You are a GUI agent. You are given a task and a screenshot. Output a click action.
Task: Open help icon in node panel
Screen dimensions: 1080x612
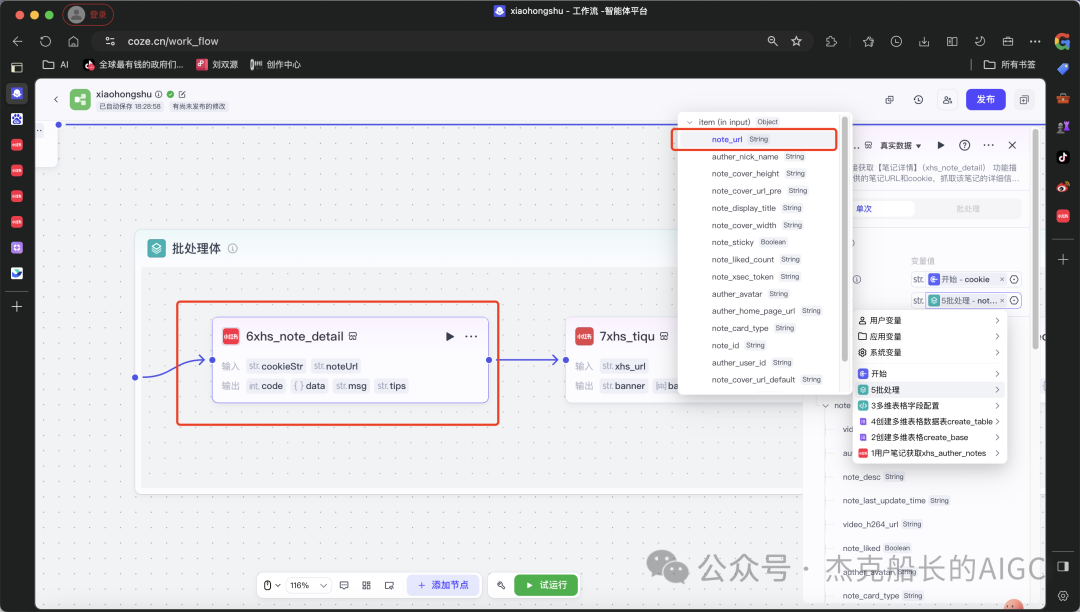[x=964, y=145]
